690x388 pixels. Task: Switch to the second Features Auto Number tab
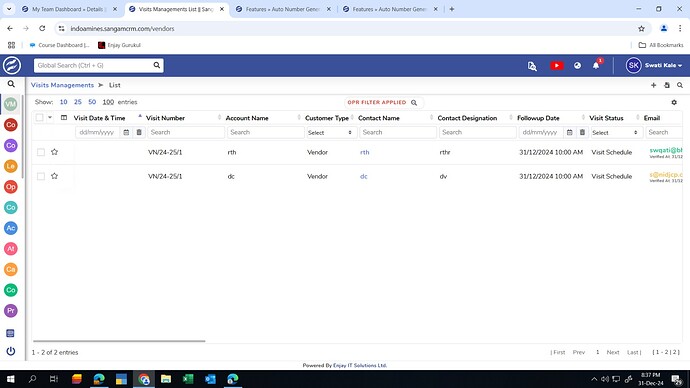tap(390, 9)
